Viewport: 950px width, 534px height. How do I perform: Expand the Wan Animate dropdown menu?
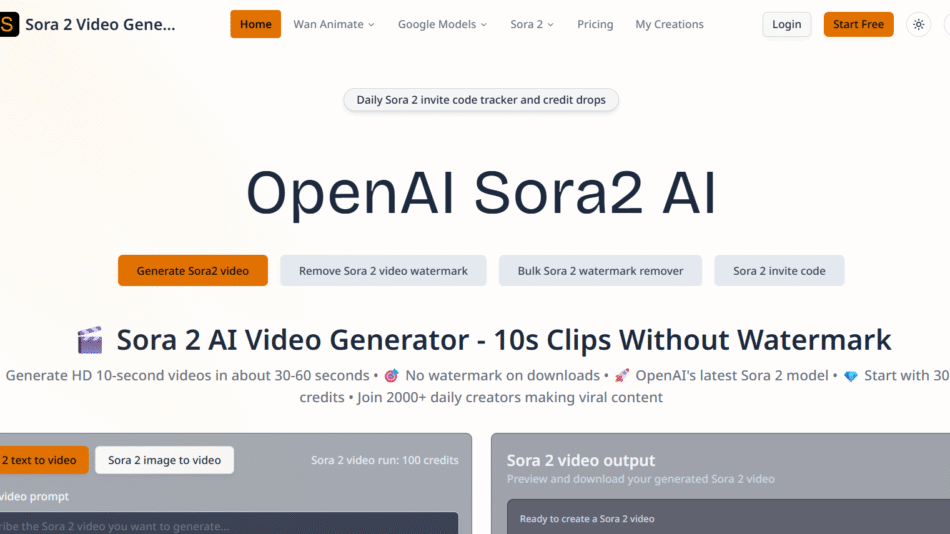[334, 24]
